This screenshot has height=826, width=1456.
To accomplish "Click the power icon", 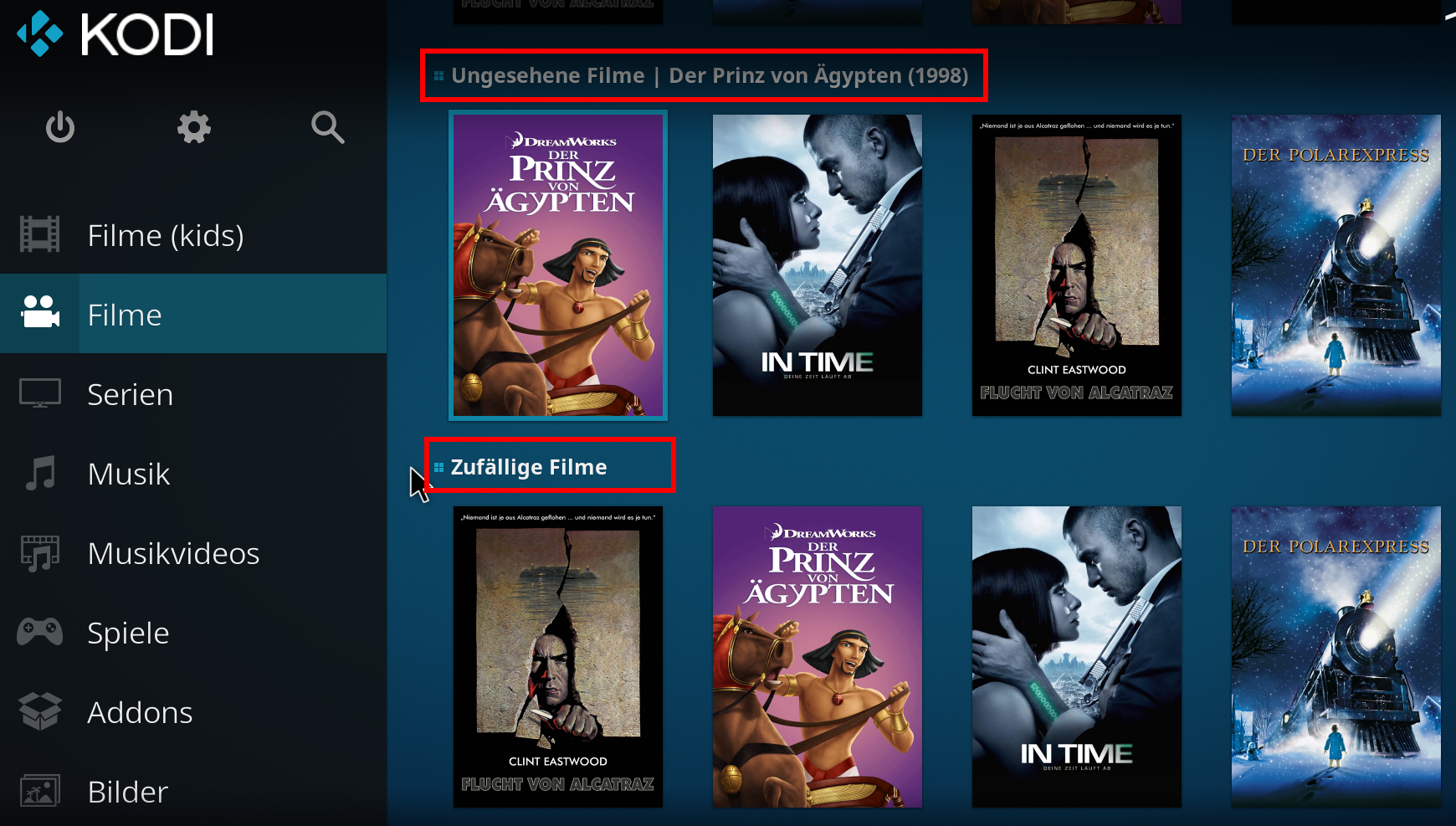I will click(x=60, y=127).
